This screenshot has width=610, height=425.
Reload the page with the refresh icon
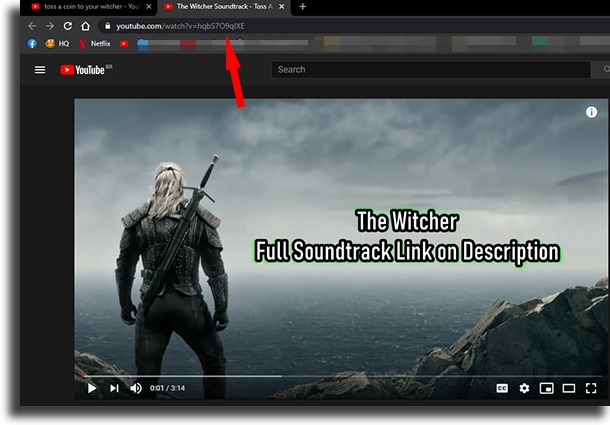[x=68, y=26]
